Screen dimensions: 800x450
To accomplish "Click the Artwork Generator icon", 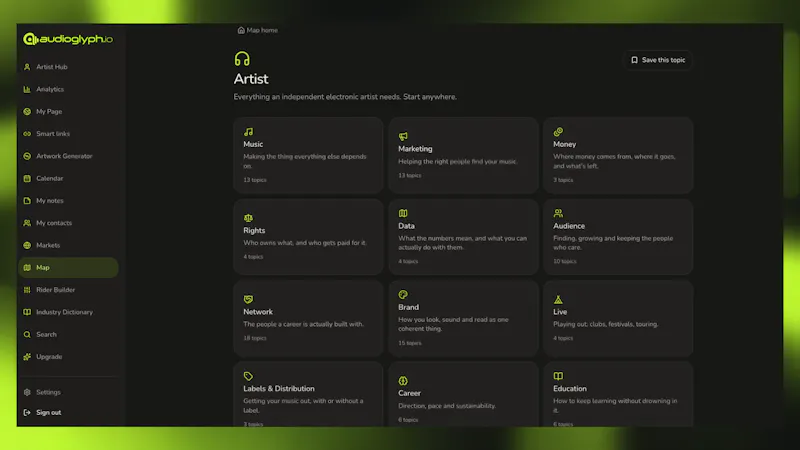I will point(27,156).
